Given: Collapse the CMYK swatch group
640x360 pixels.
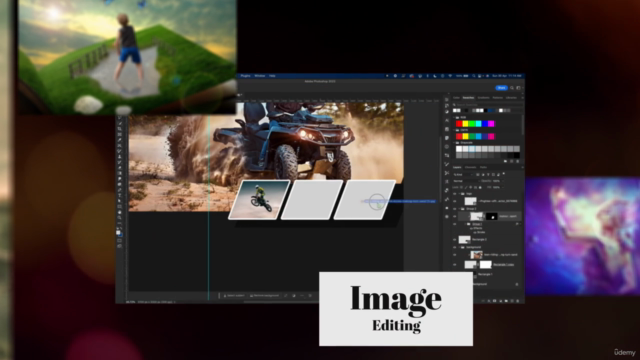Looking at the screenshot, I should click(454, 130).
